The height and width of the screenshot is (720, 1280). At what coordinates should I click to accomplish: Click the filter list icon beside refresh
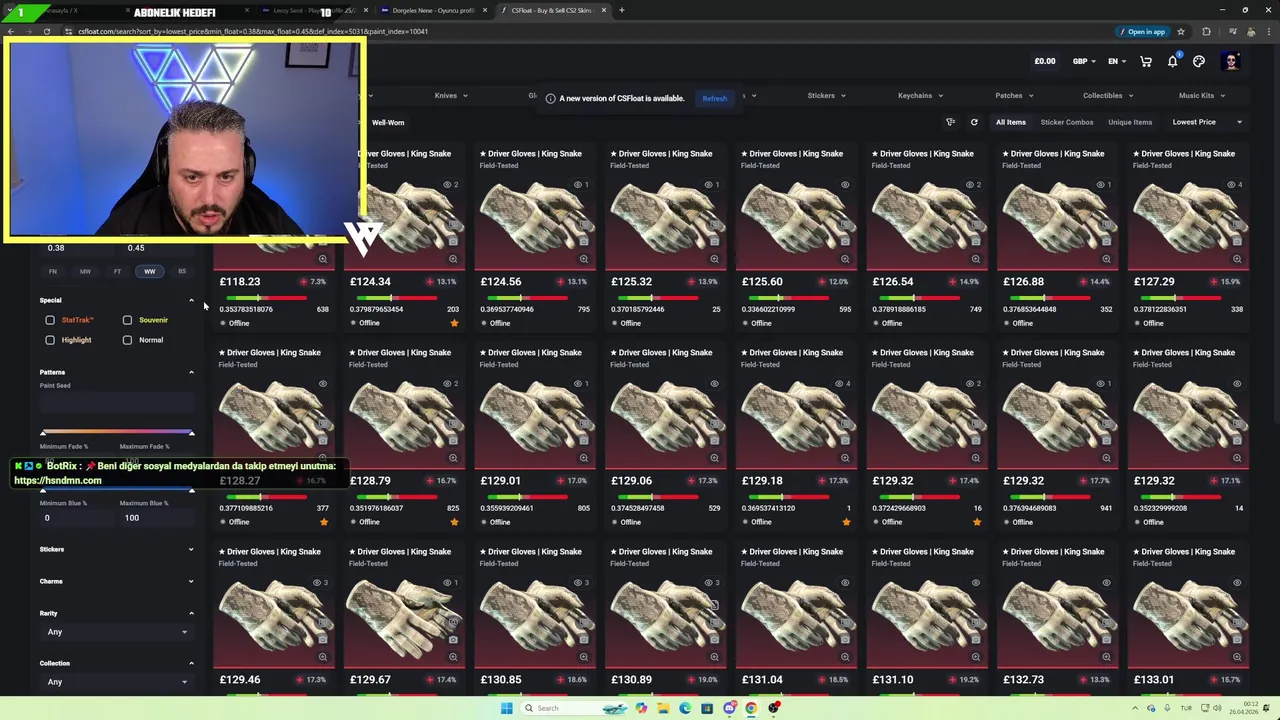click(x=950, y=122)
